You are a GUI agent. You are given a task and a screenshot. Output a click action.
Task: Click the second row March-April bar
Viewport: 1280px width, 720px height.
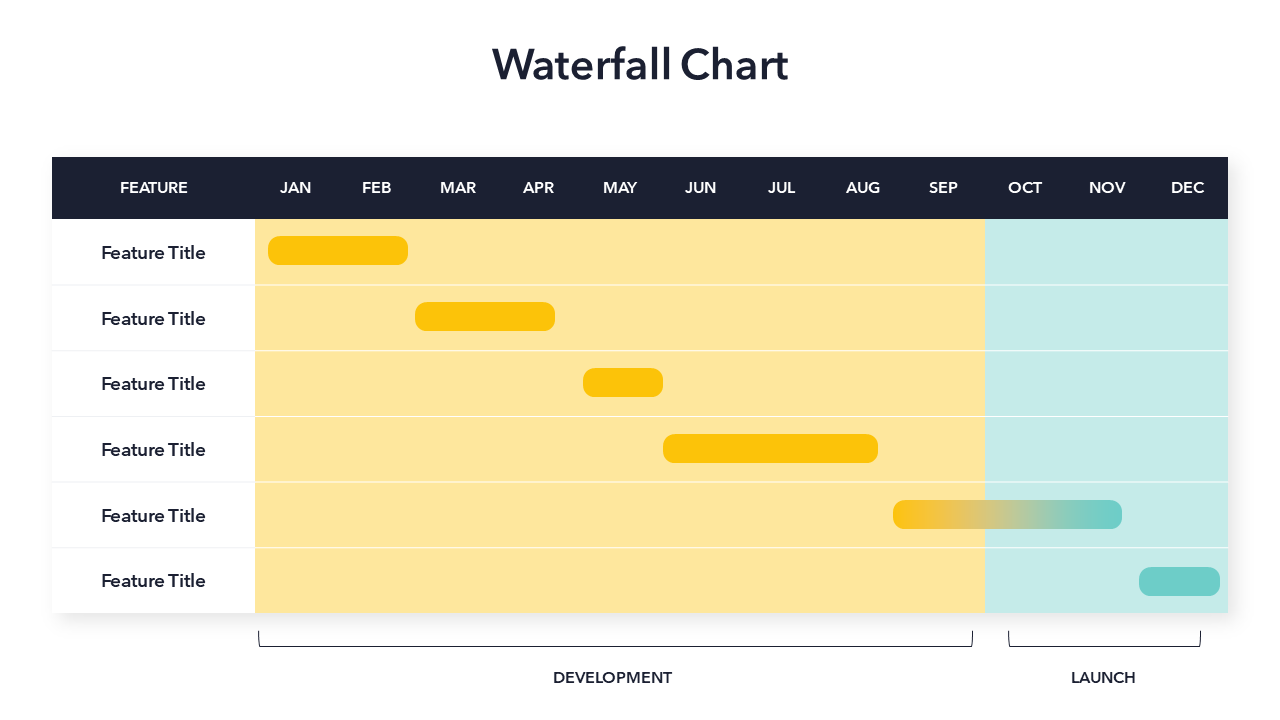[x=485, y=317]
